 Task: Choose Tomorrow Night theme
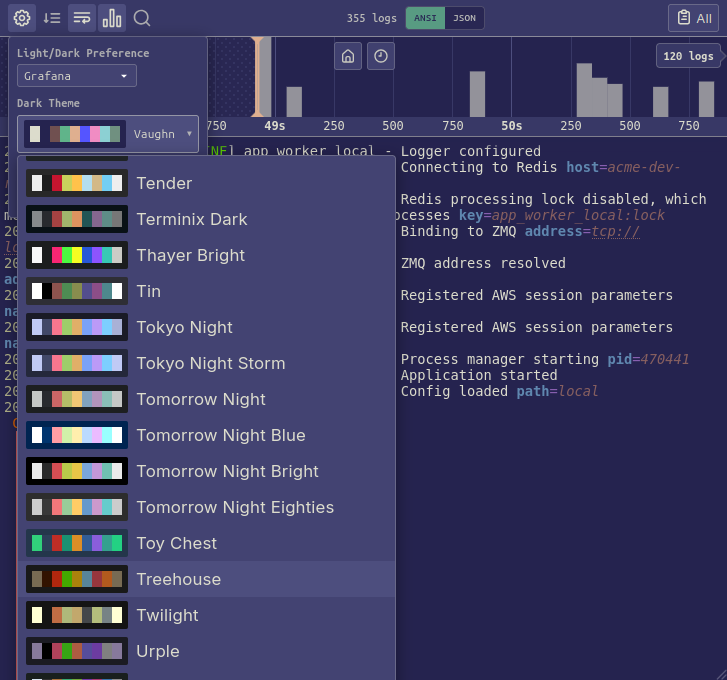click(x=207, y=399)
